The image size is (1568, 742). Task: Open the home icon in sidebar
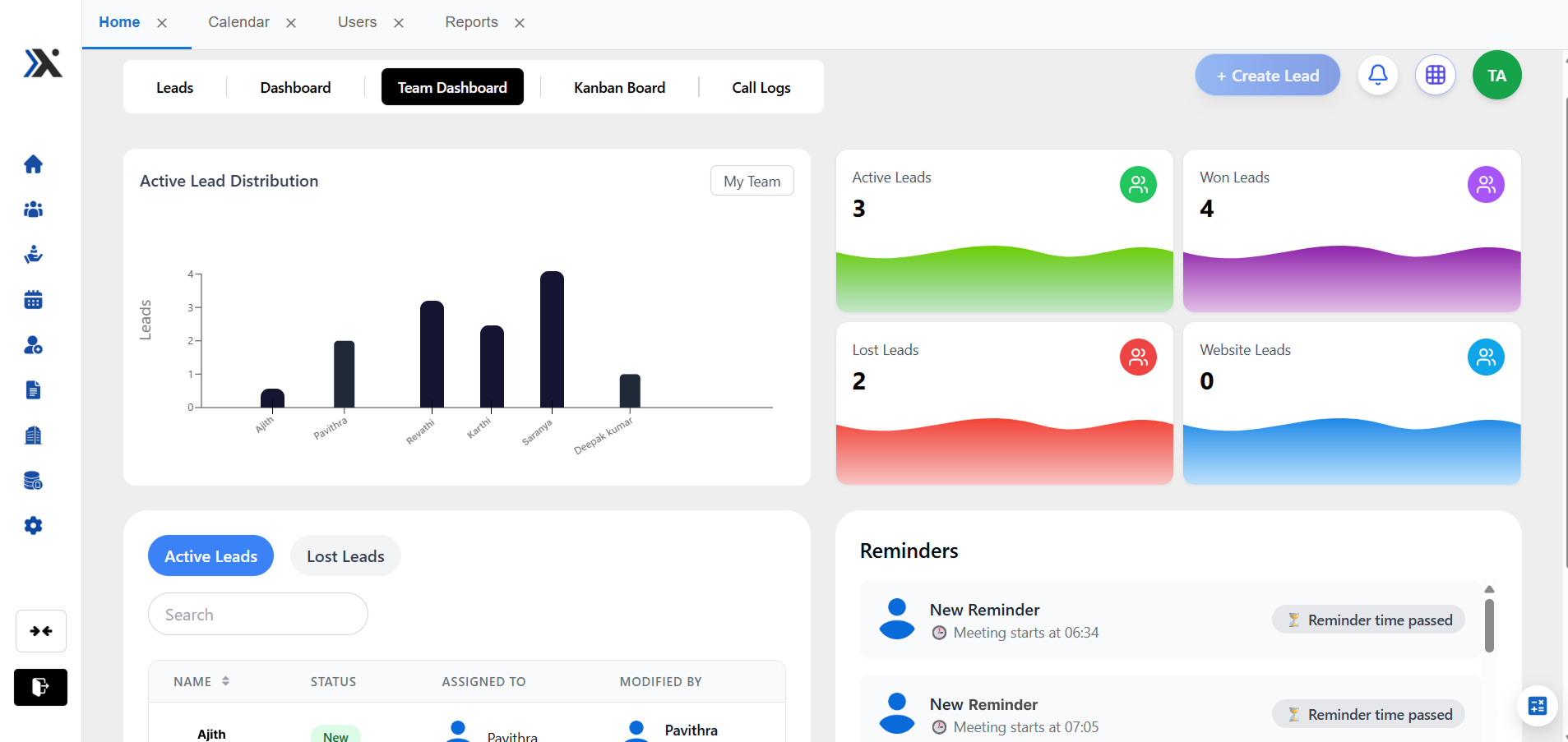(33, 164)
